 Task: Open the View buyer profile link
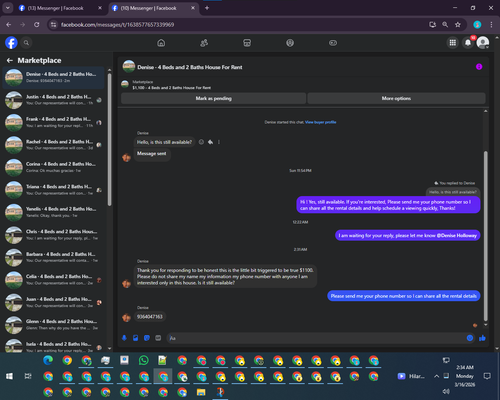[321, 122]
